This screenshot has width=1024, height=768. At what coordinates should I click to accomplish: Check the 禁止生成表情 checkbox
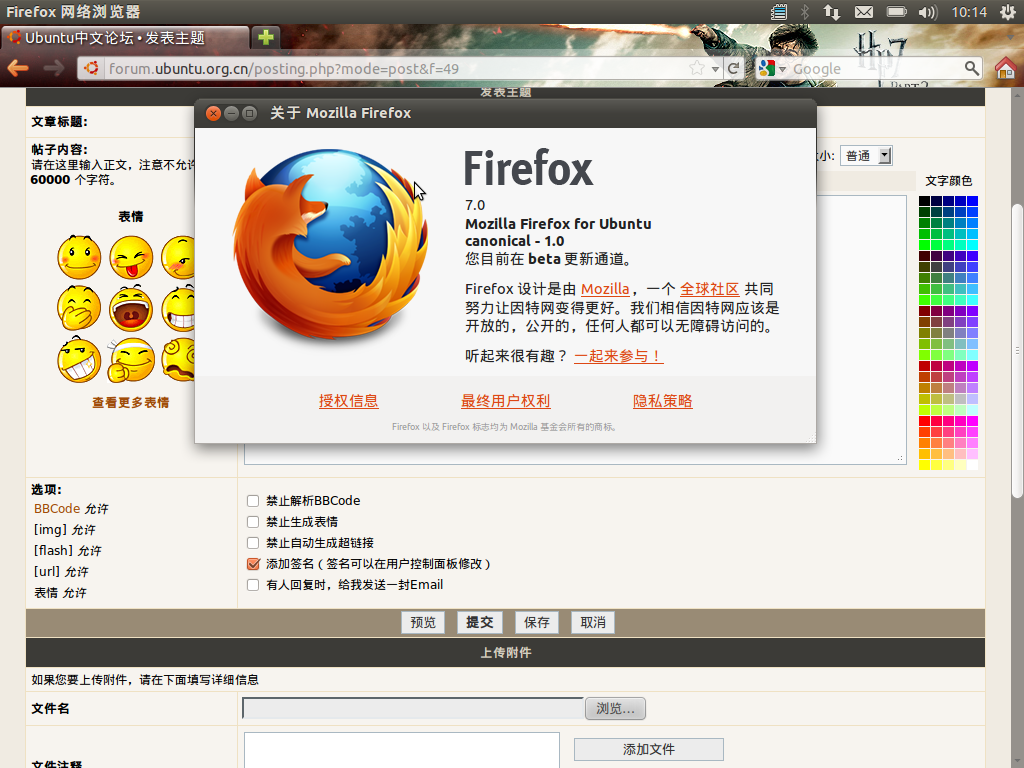[x=253, y=522]
